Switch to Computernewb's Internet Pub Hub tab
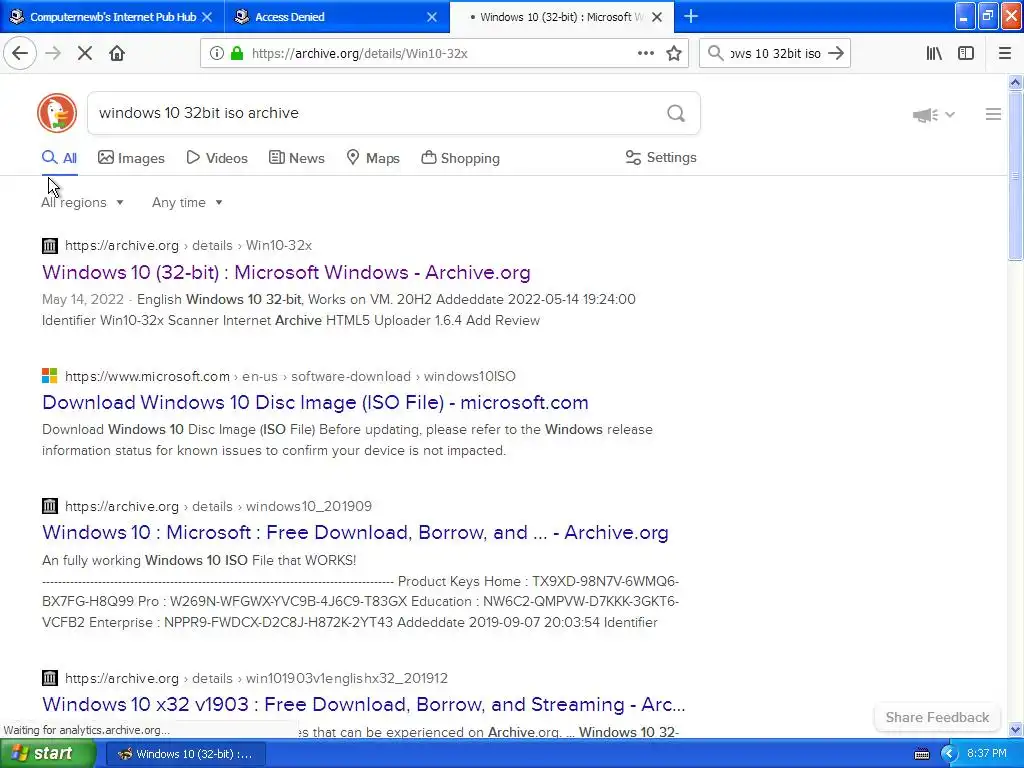Viewport: 1024px width, 768px height. pyautogui.click(x=112, y=17)
